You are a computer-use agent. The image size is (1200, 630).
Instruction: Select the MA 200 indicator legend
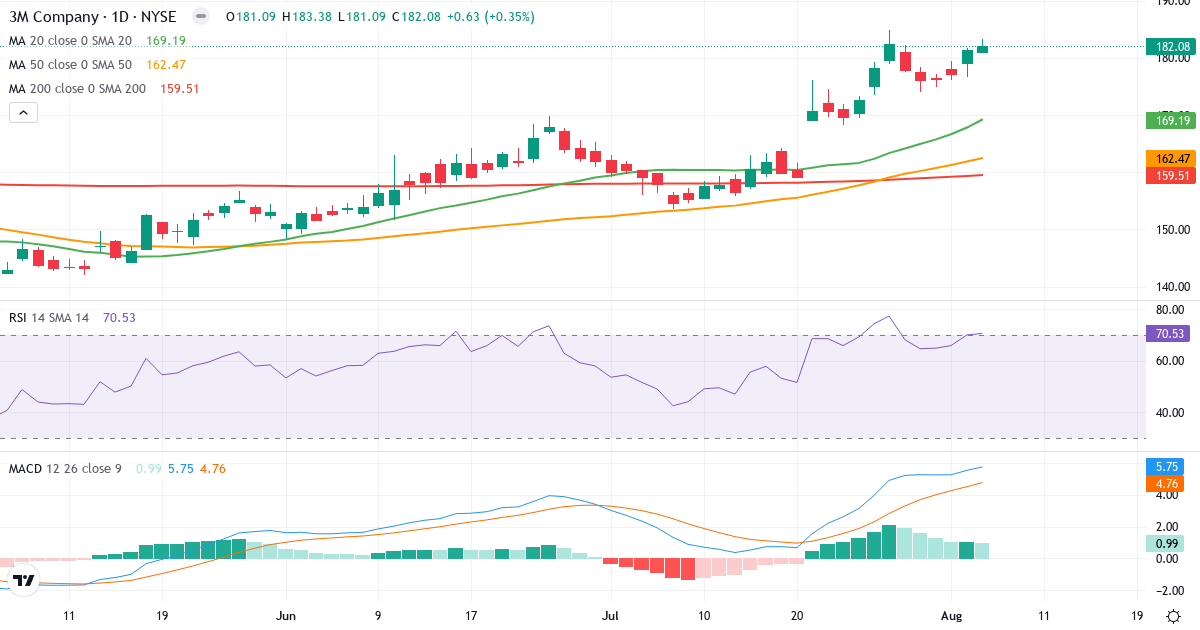click(77, 89)
